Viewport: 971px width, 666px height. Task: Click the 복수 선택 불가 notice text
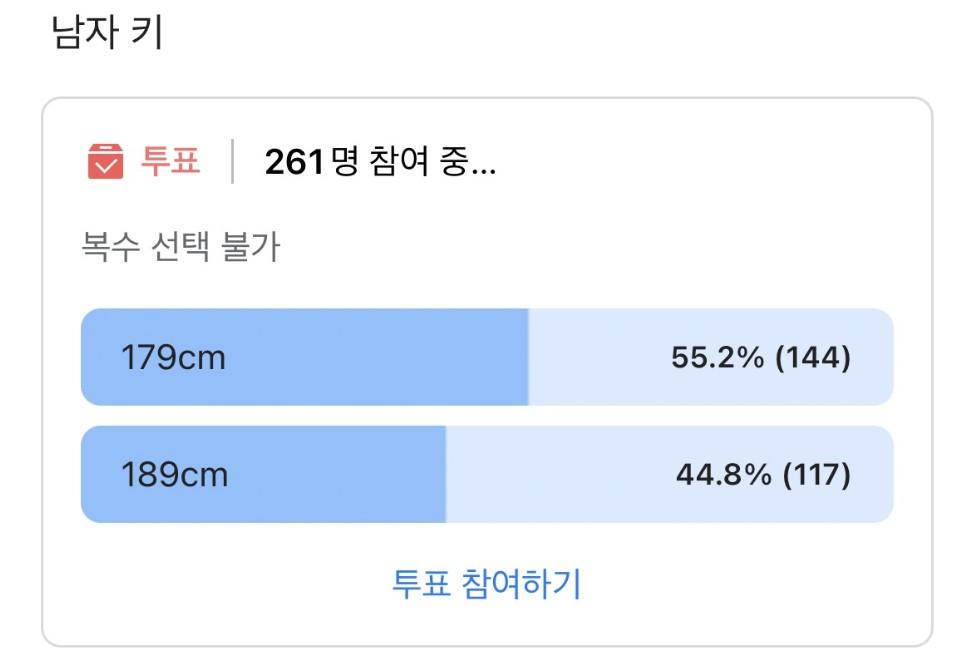point(181,246)
